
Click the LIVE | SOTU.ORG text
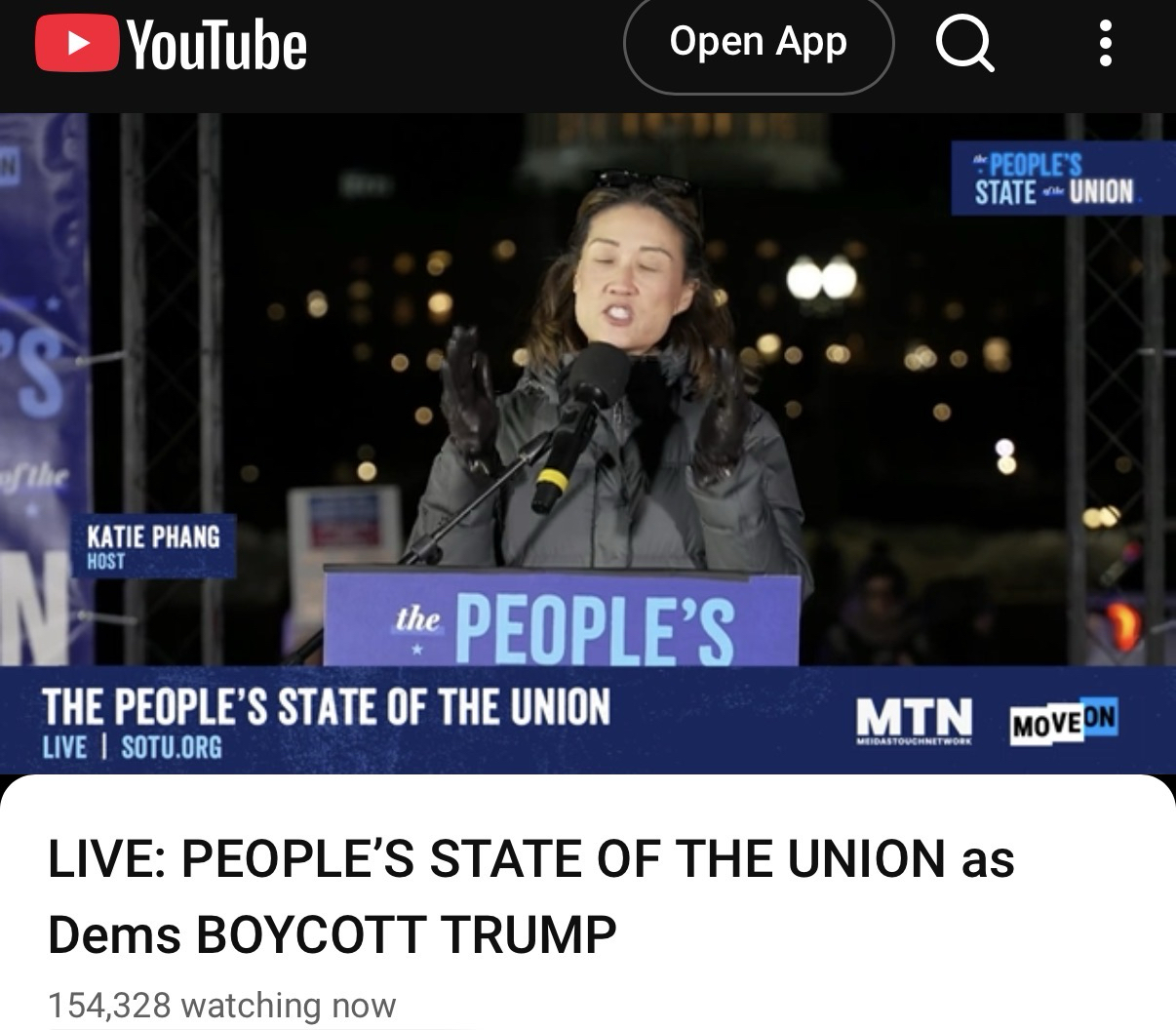(133, 747)
